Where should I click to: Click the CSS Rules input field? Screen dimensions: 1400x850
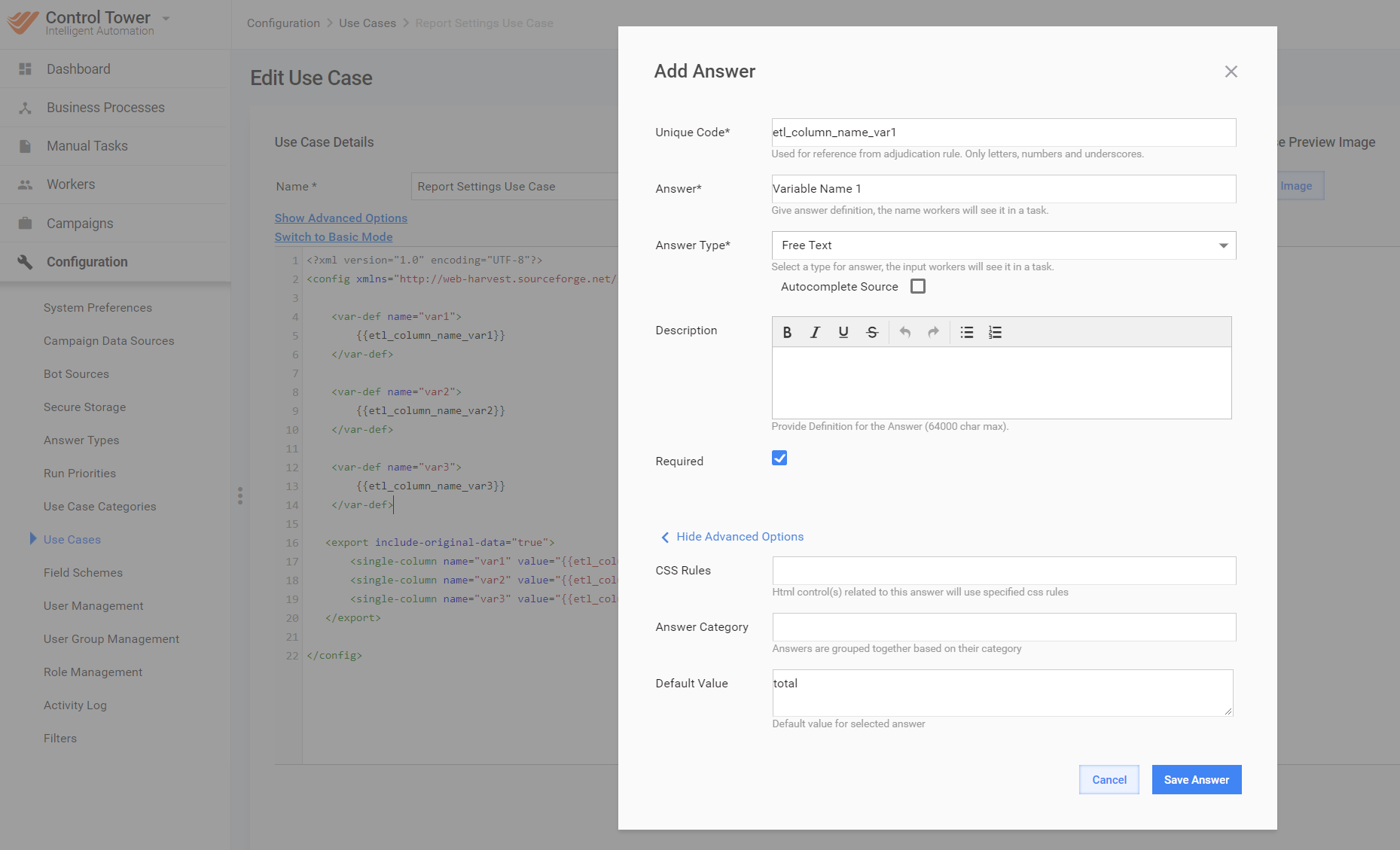tap(1004, 571)
